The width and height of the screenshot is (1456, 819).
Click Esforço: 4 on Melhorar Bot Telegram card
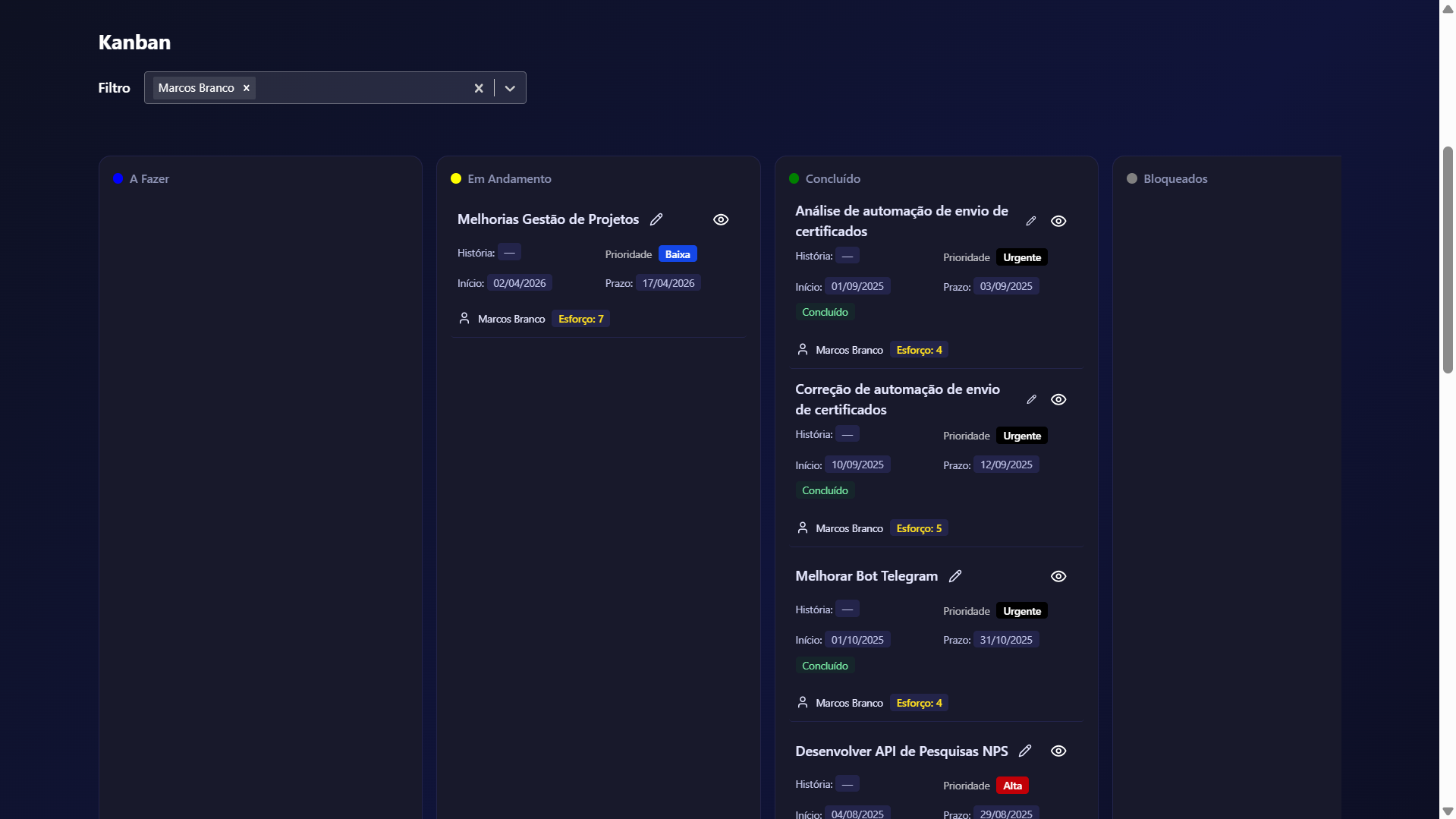tap(919, 703)
